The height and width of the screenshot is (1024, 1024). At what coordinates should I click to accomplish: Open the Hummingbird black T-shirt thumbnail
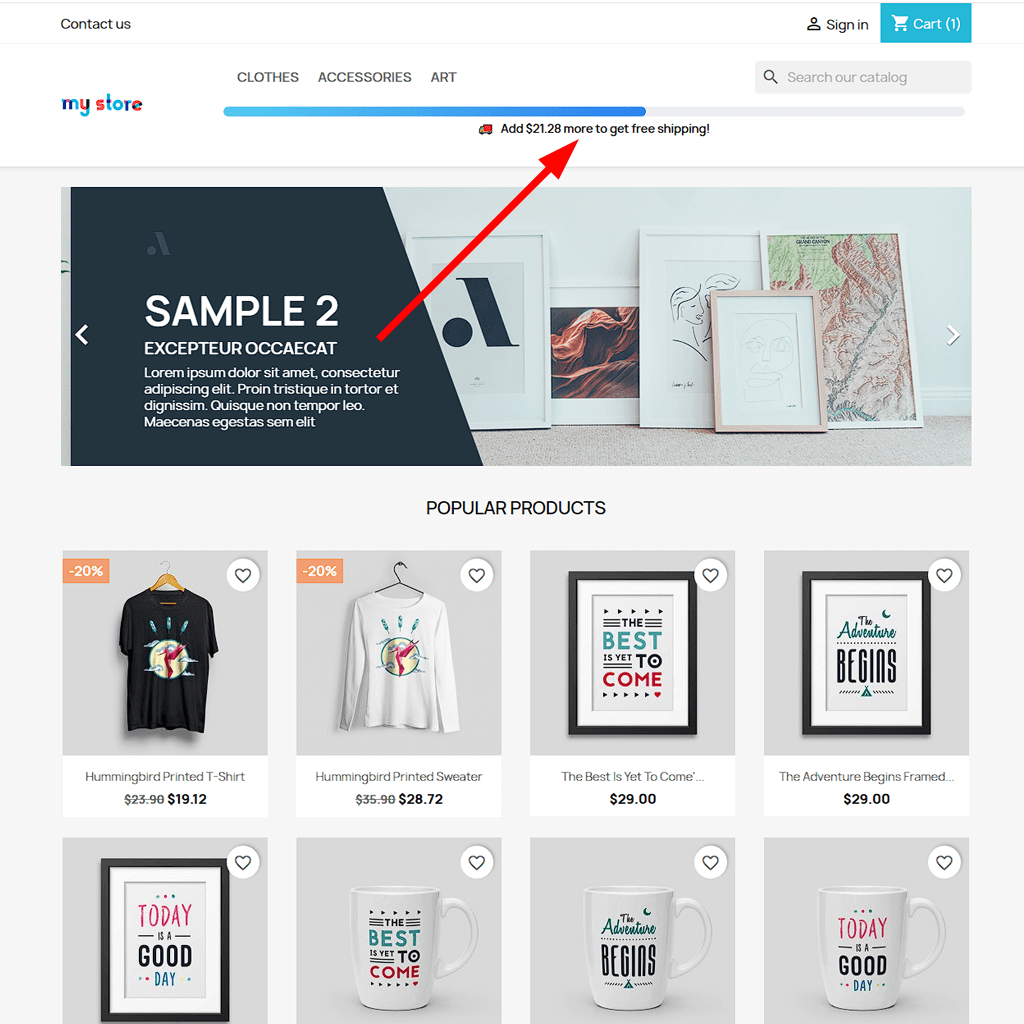165,653
